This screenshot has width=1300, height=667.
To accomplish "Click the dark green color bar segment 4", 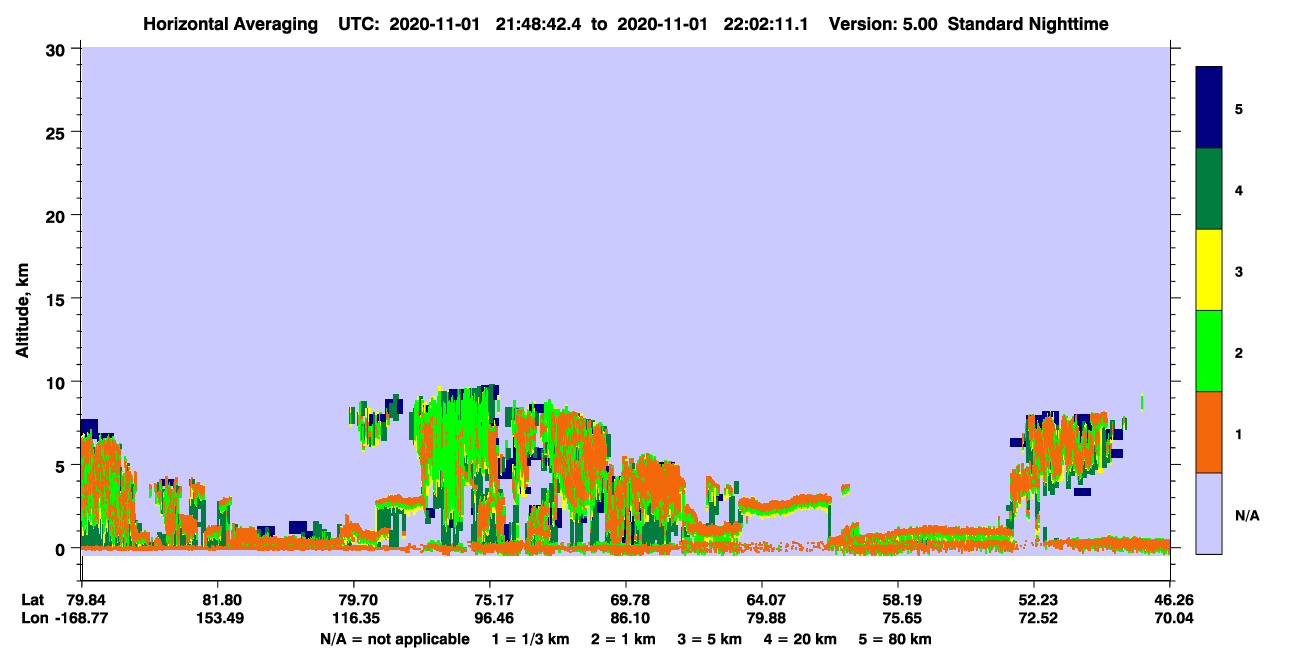I will coord(1209,189).
